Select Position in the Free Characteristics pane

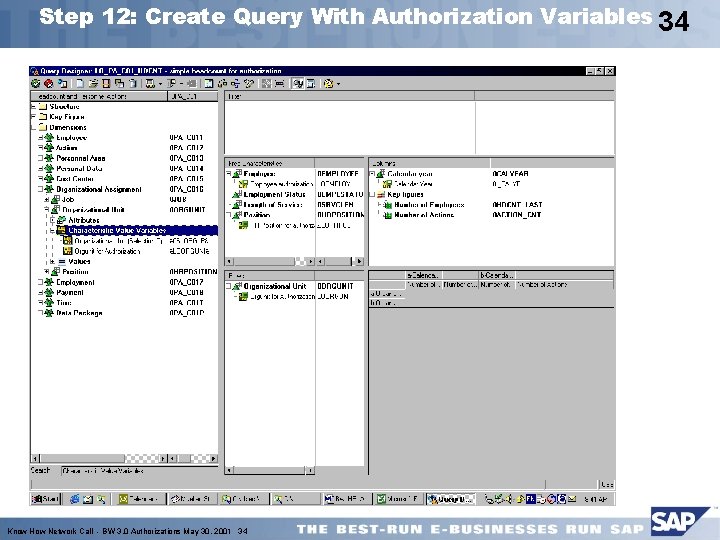(257, 215)
